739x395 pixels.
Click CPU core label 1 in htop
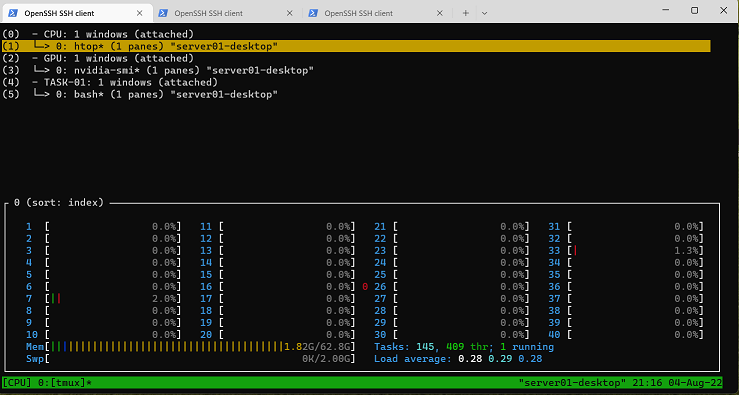tap(29, 226)
